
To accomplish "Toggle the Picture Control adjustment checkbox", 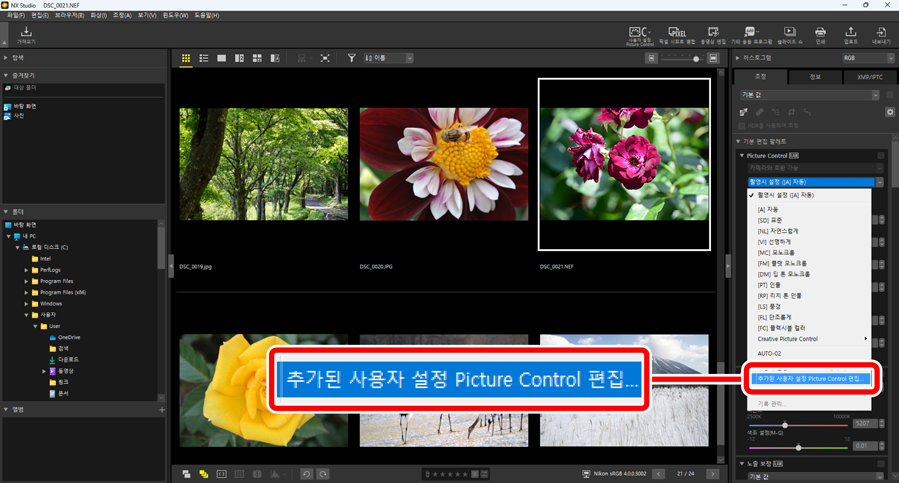I will (881, 156).
